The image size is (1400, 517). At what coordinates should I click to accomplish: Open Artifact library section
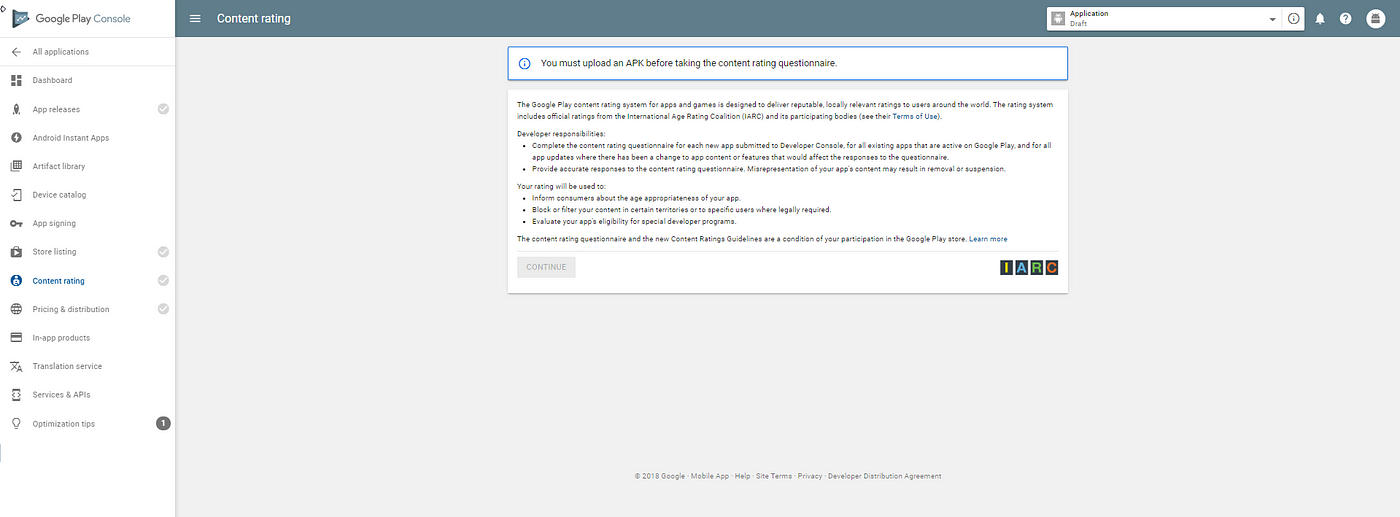point(59,166)
